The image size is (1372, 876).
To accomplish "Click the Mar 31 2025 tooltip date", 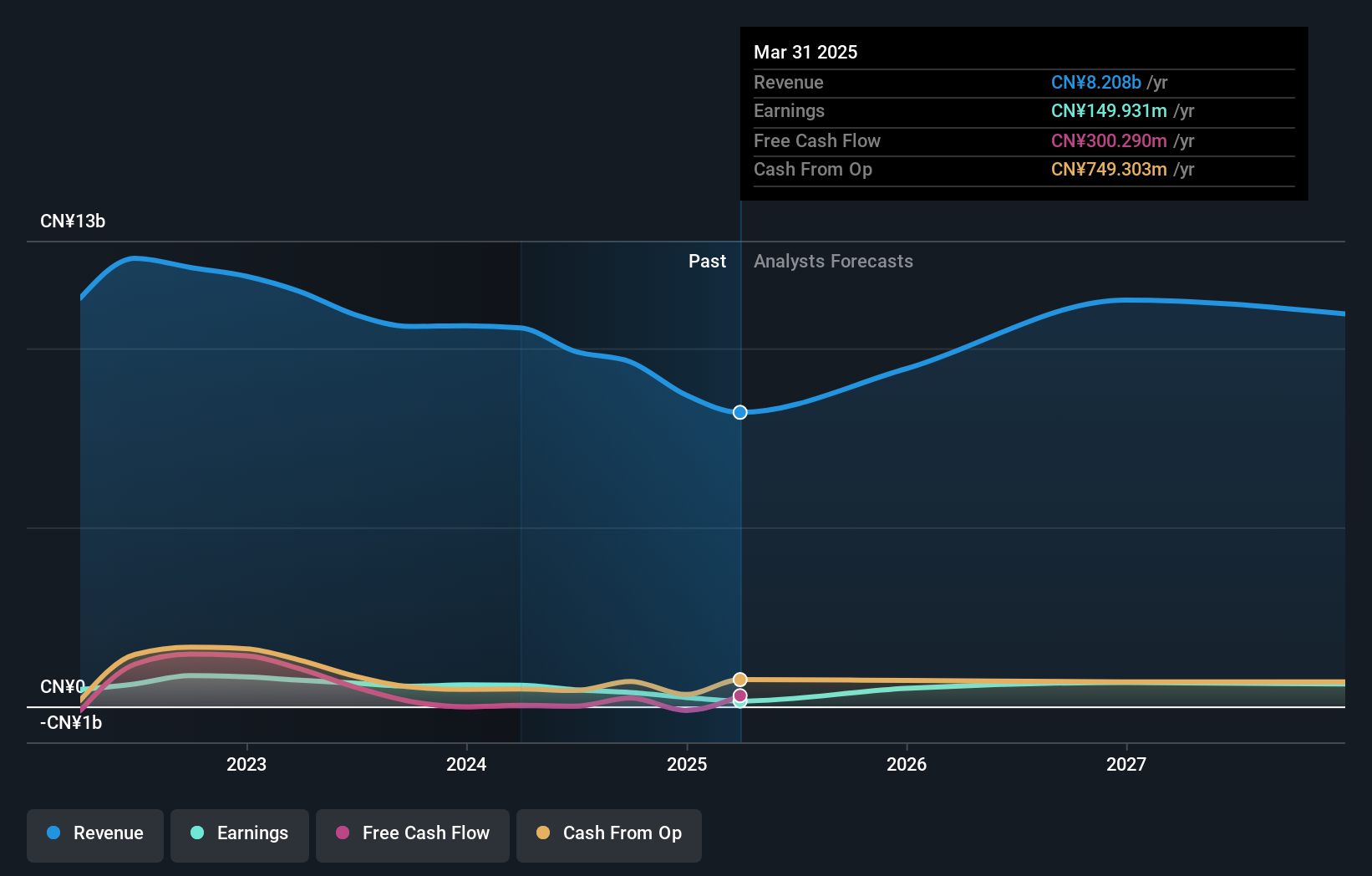I will coord(805,52).
